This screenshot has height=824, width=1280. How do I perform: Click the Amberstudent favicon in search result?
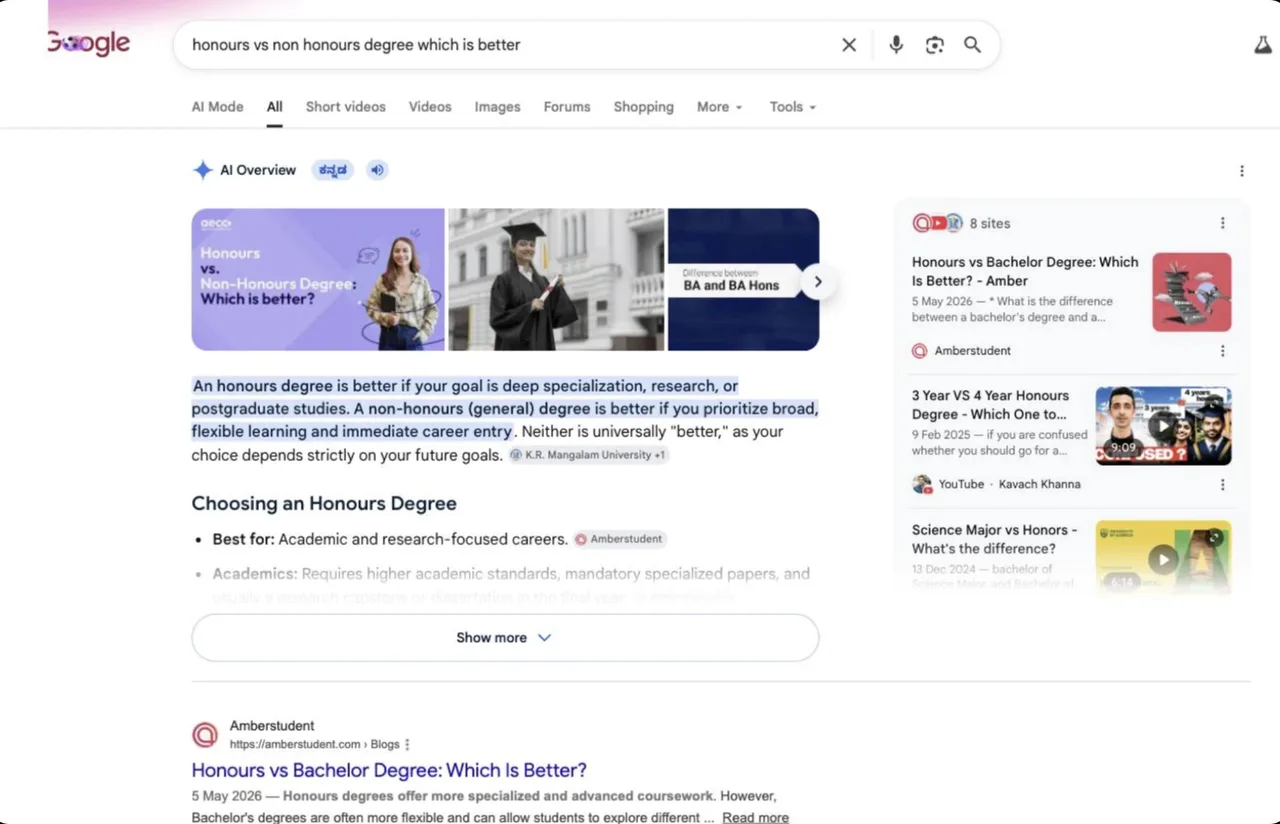(205, 735)
